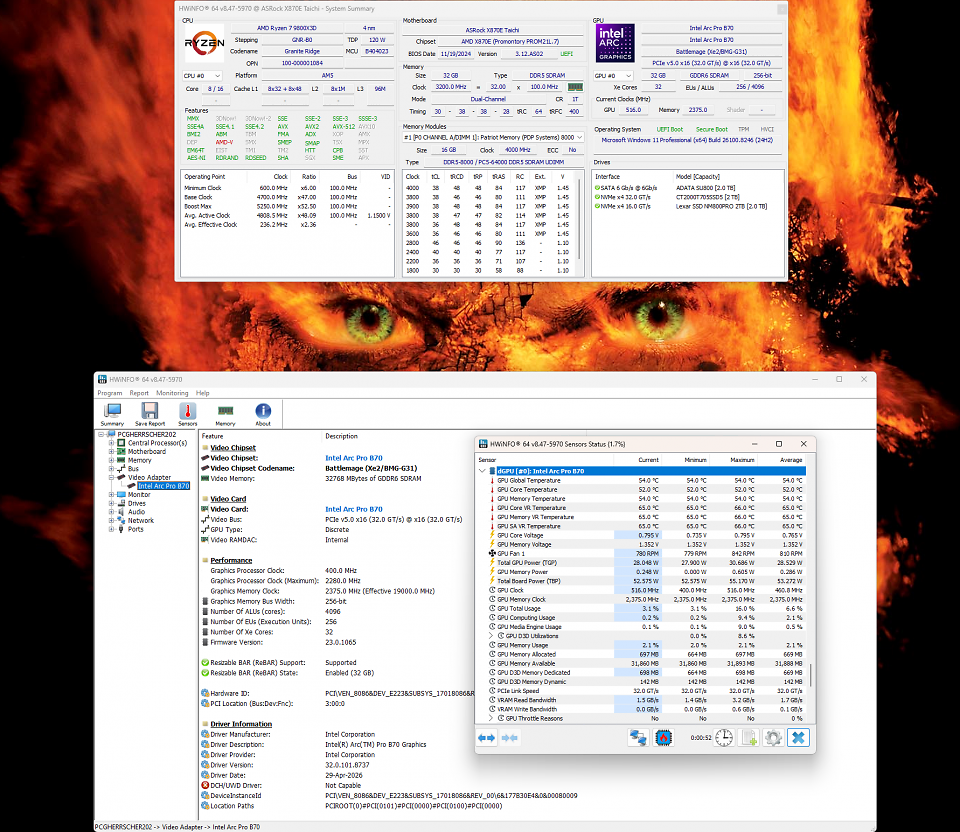This screenshot has width=960, height=832.
Task: Expand the Motherboard tree node
Action: (x=111, y=451)
